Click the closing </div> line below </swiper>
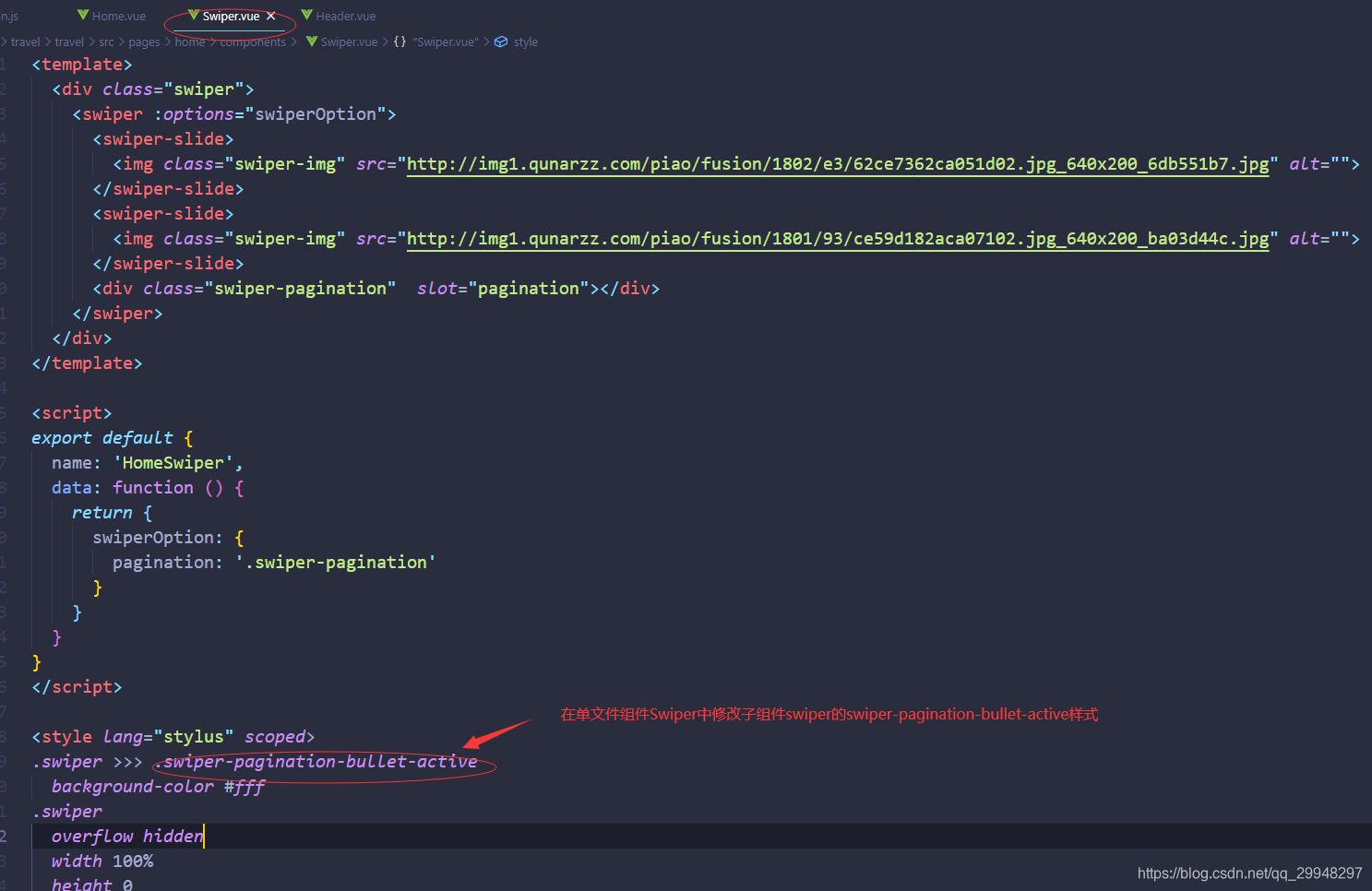Image resolution: width=1372 pixels, height=891 pixels. click(82, 338)
